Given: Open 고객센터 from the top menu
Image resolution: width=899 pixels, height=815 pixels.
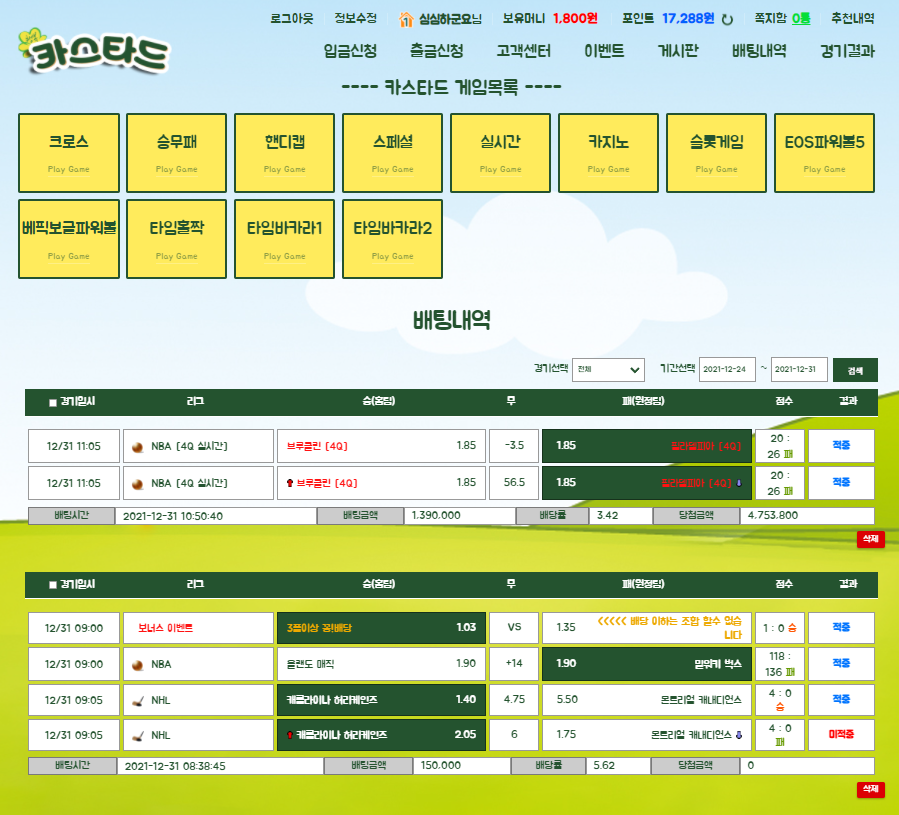Looking at the screenshot, I should (523, 51).
